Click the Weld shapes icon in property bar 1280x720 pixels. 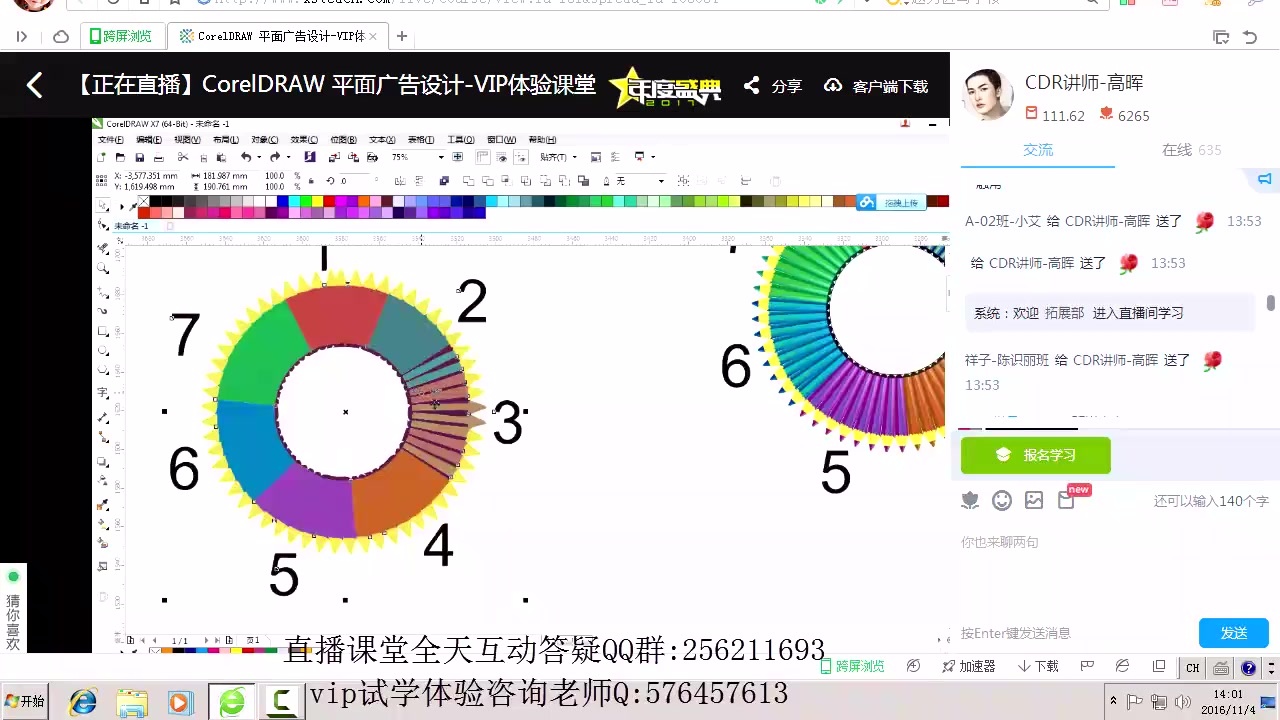468,181
